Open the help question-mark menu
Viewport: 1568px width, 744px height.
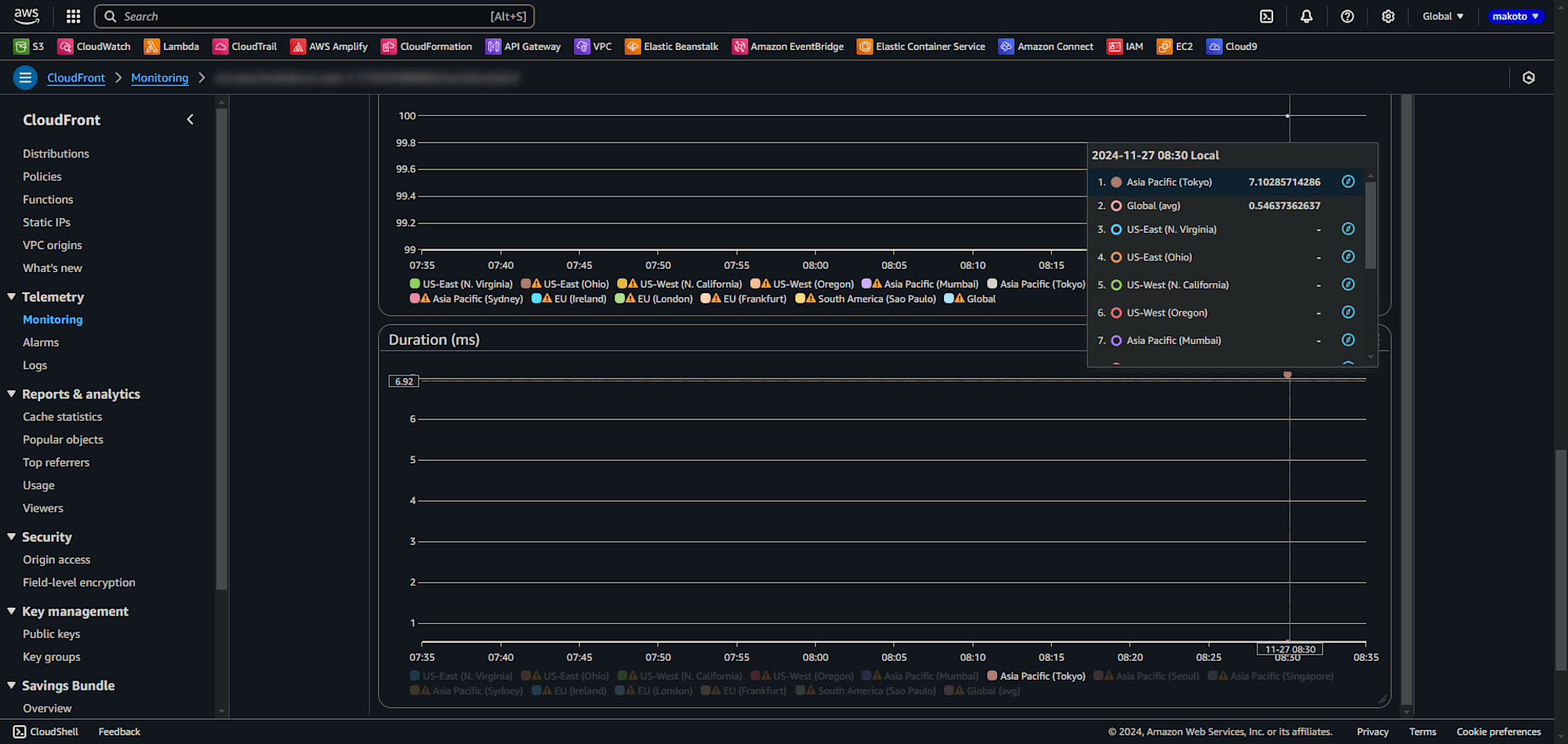click(x=1347, y=16)
